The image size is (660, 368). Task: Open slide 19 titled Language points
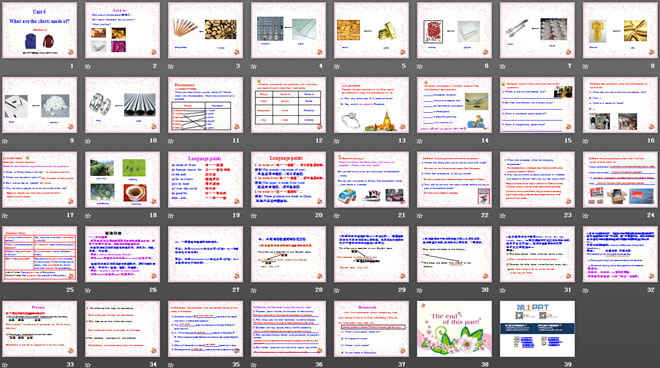tap(205, 179)
